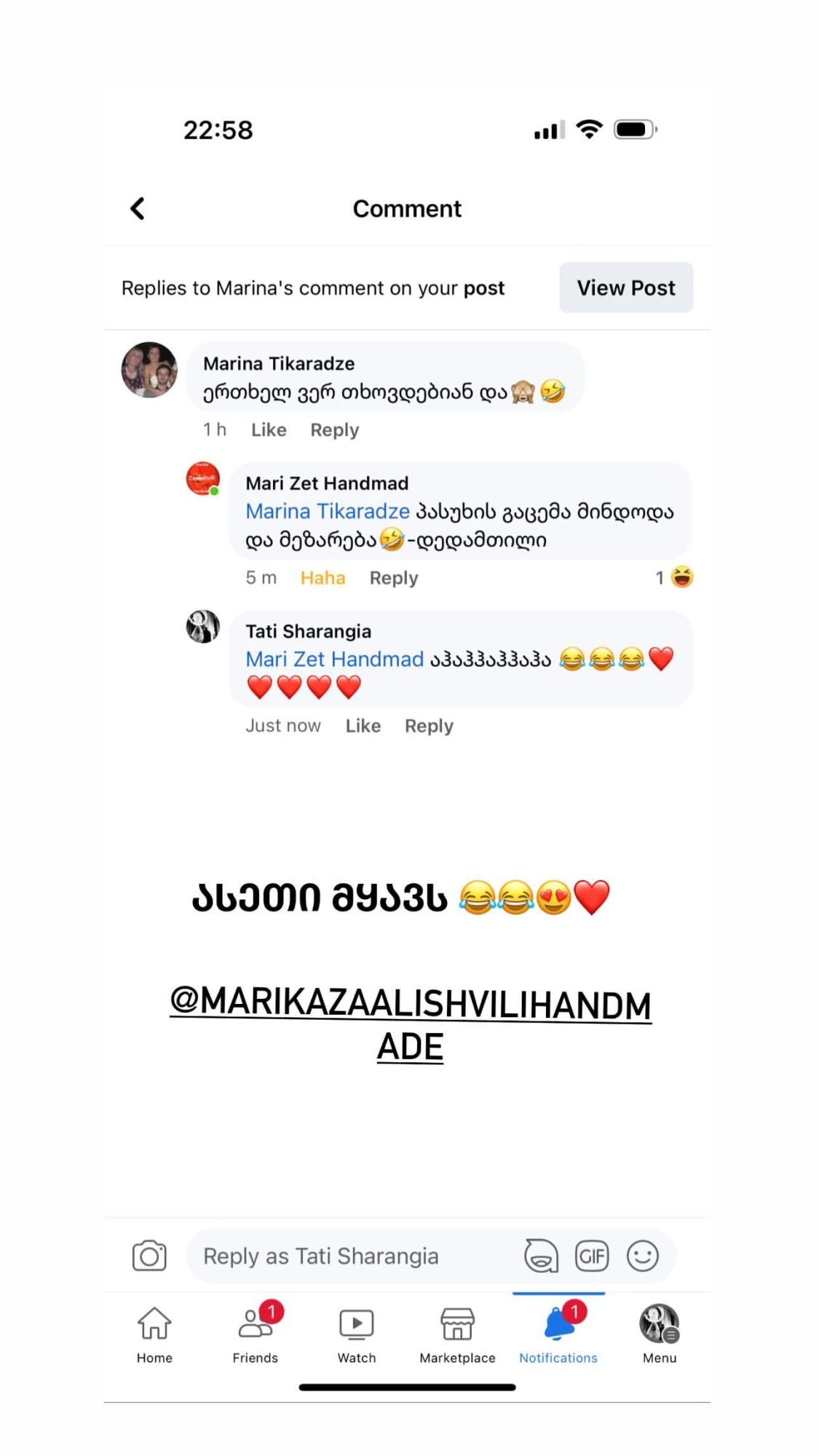The image size is (819, 1456).
Task: Open camera icon beside reply field
Action: [149, 1256]
